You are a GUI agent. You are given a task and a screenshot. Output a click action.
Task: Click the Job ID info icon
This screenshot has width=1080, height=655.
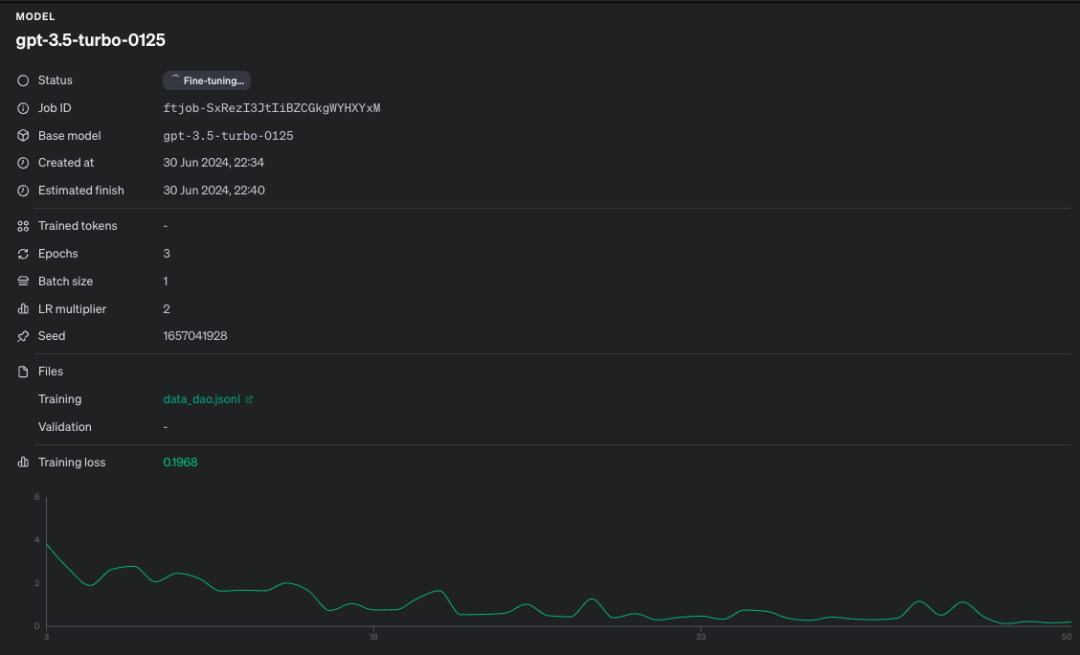[23, 108]
